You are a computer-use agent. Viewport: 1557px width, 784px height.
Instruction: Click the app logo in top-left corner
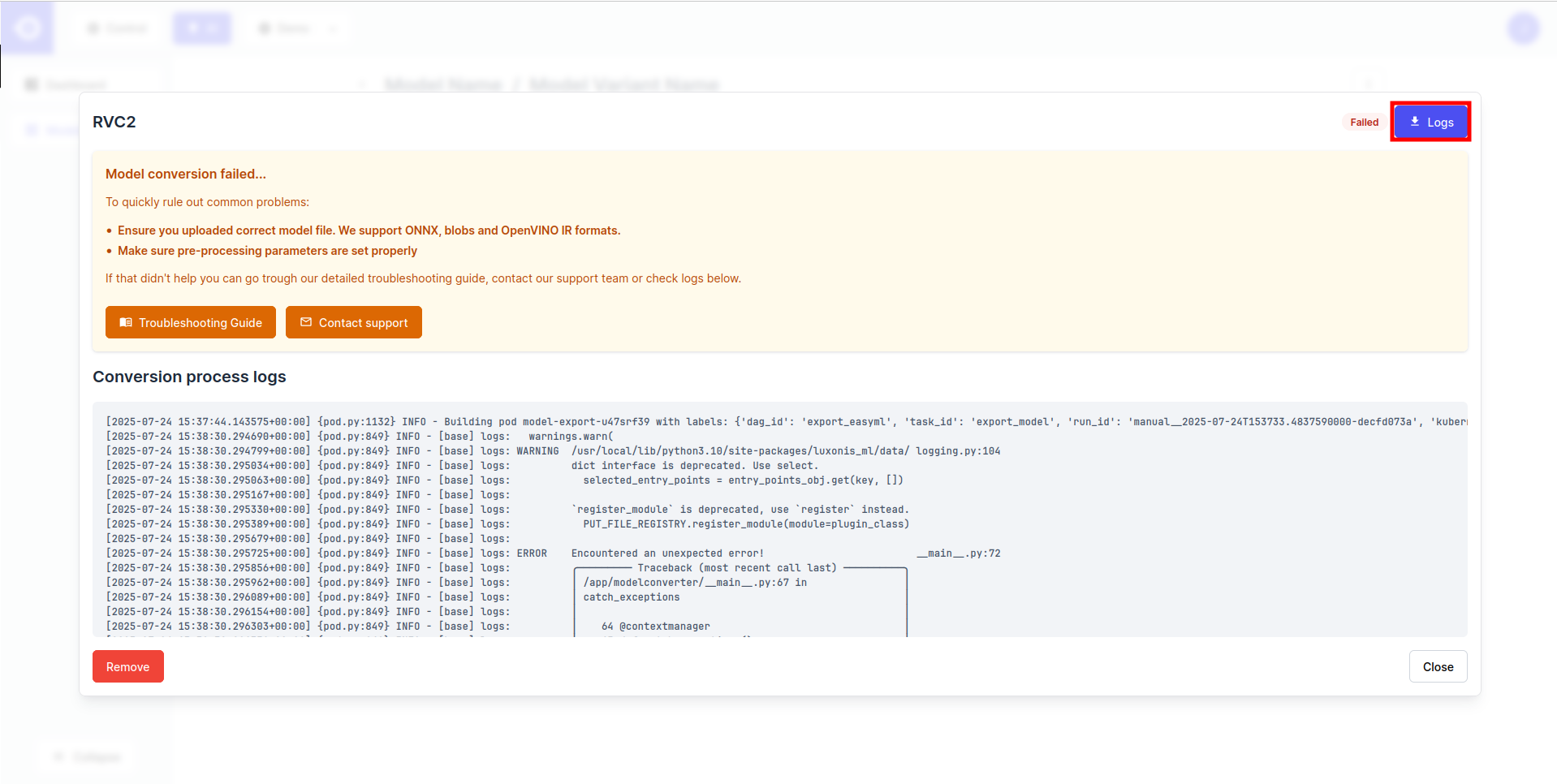[x=28, y=28]
